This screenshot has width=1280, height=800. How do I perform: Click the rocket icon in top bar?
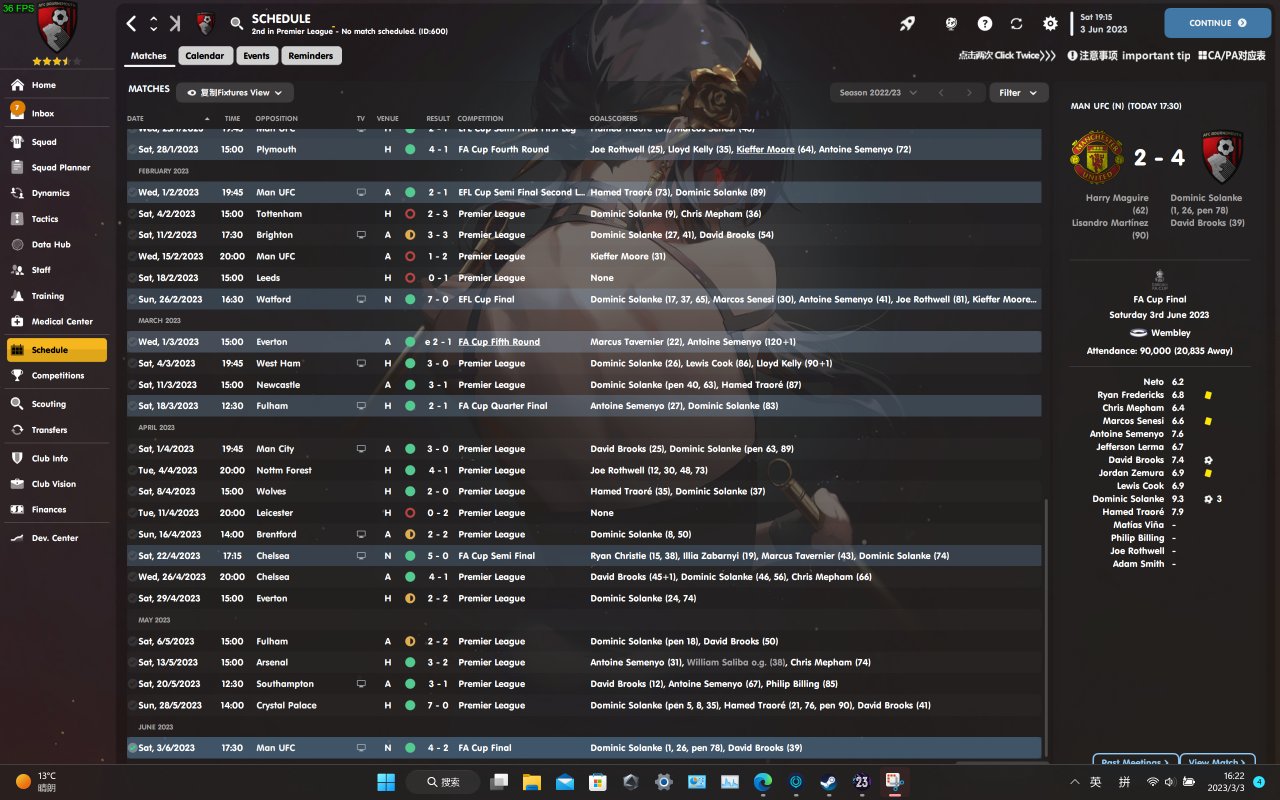(x=907, y=23)
